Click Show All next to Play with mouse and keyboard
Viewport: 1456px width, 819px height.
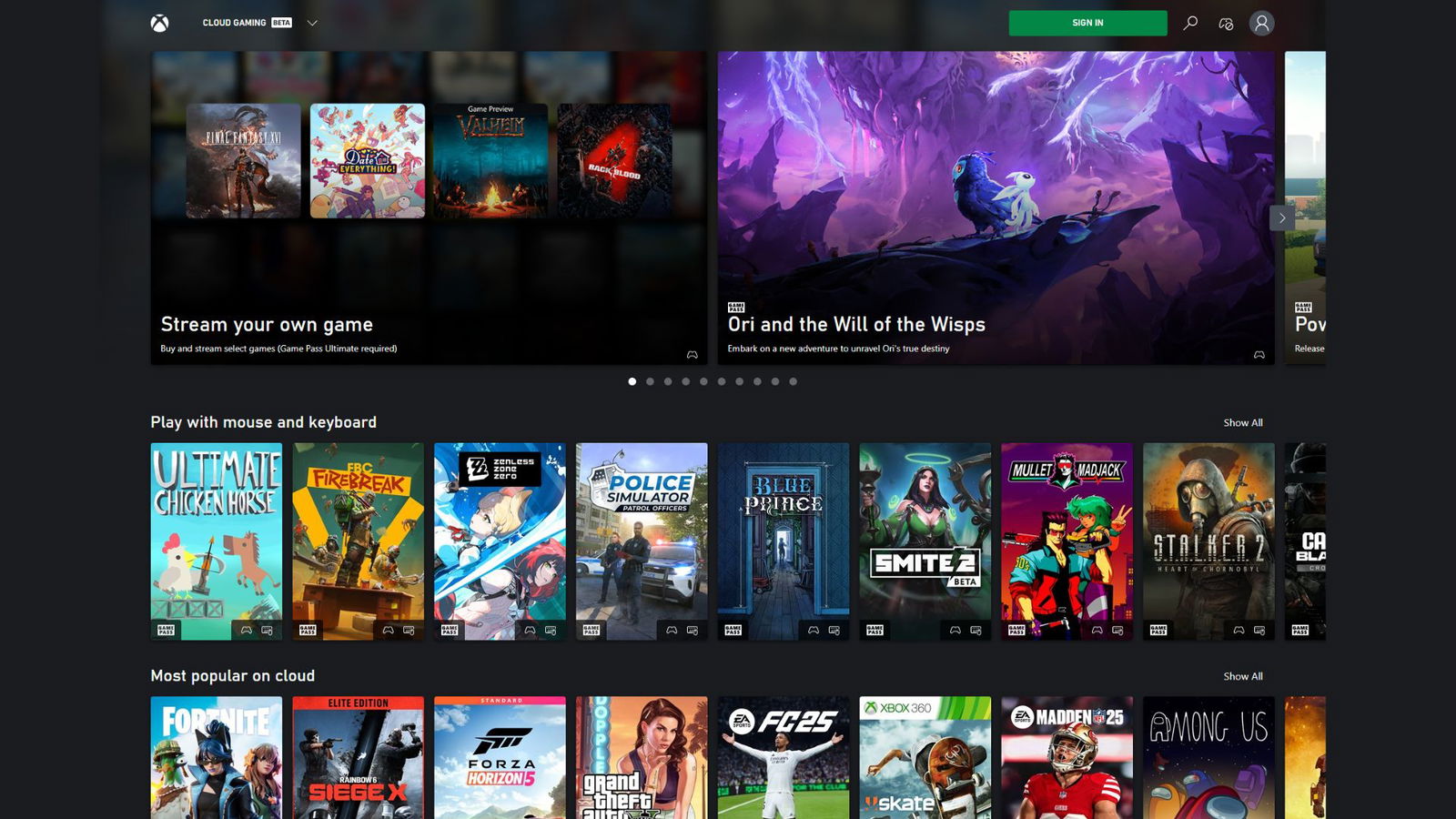pyautogui.click(x=1241, y=422)
